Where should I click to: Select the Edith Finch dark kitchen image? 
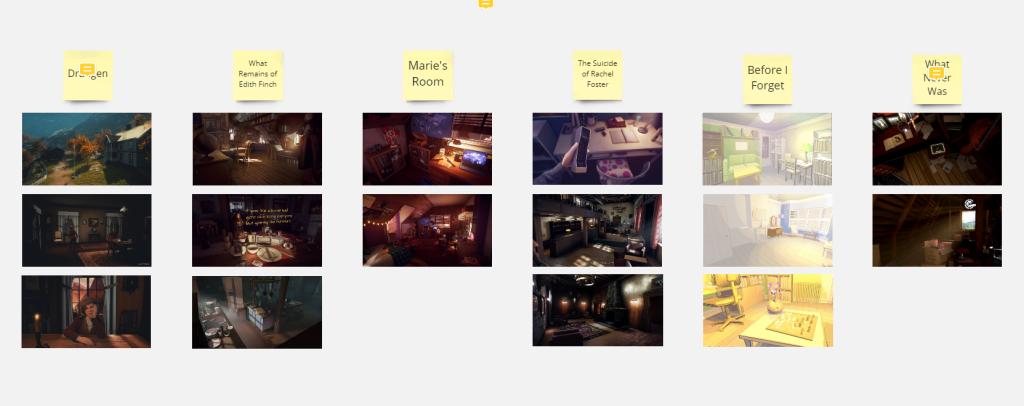click(257, 312)
